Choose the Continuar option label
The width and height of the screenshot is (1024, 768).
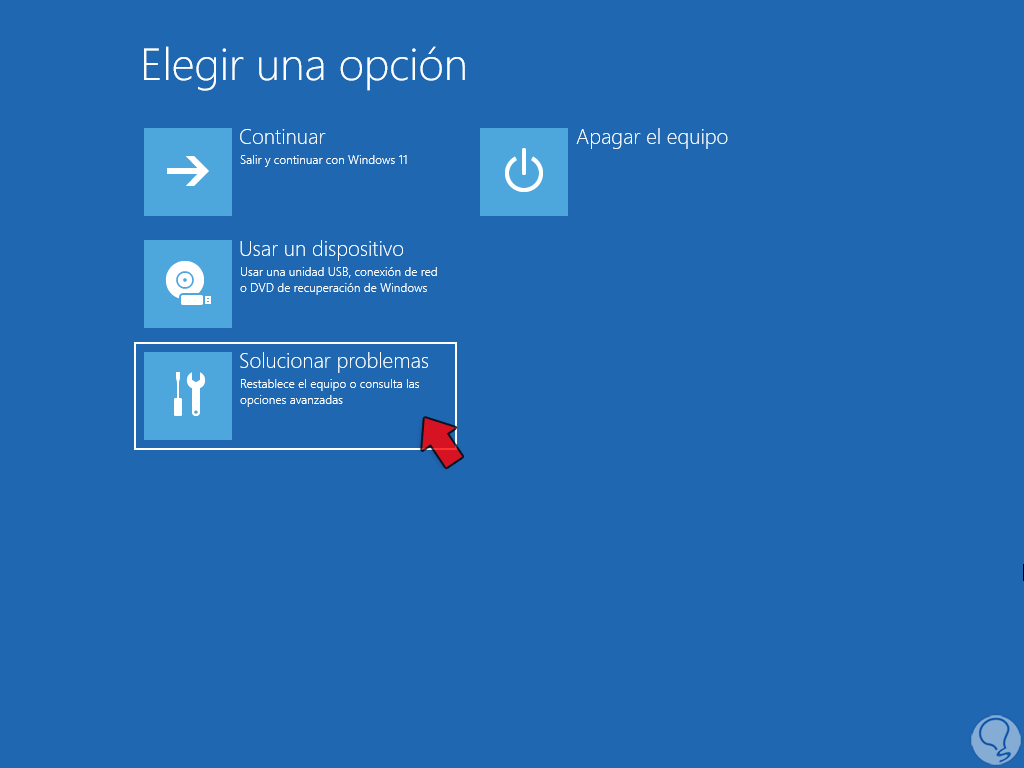(x=282, y=137)
